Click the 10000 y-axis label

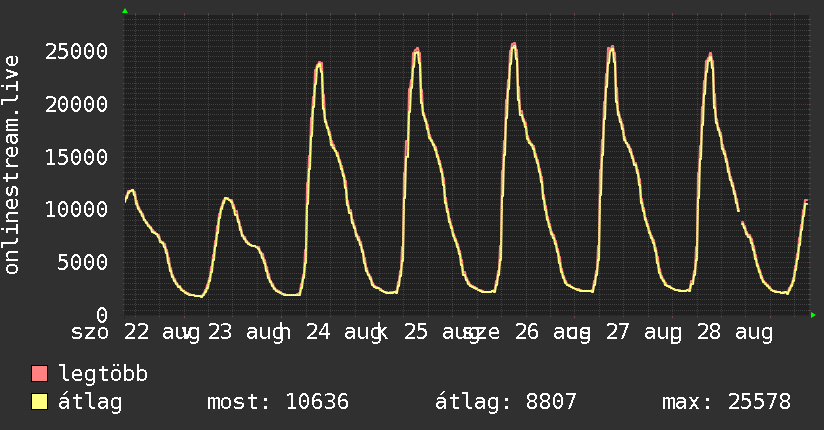(76, 210)
